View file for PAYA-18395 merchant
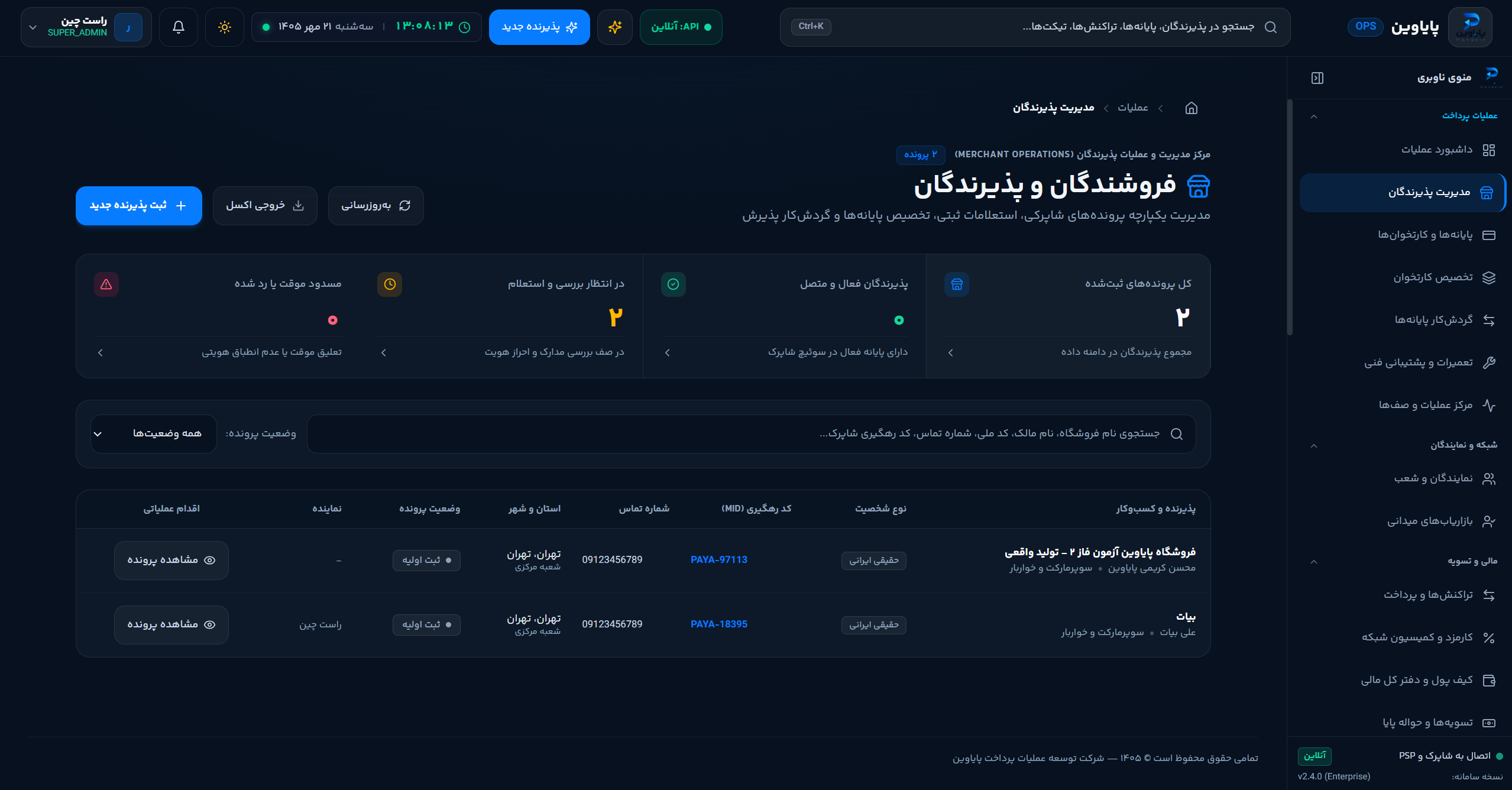This screenshot has width=1512, height=790. (x=171, y=625)
